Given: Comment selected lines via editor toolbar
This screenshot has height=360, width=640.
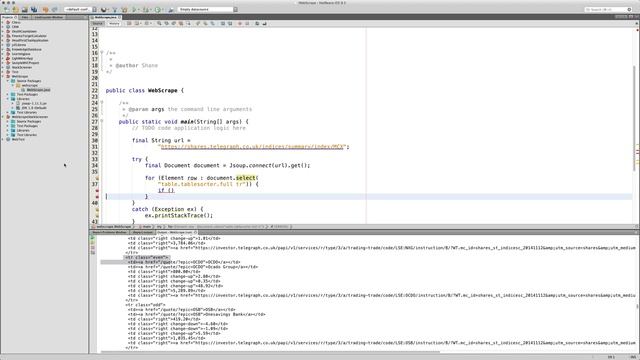Looking at the screenshot, I should 257,24.
